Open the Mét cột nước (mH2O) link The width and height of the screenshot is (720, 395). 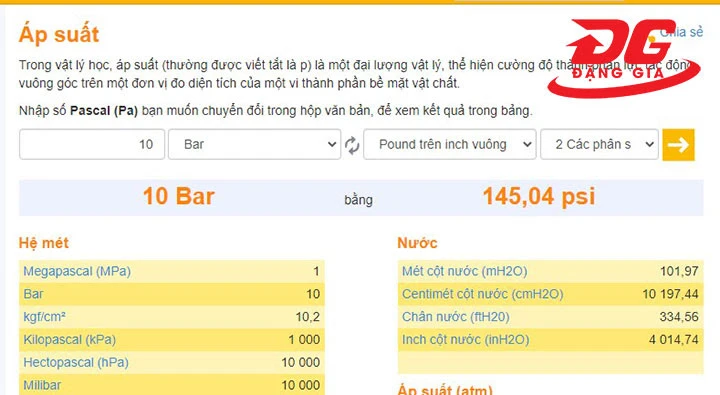[464, 271]
